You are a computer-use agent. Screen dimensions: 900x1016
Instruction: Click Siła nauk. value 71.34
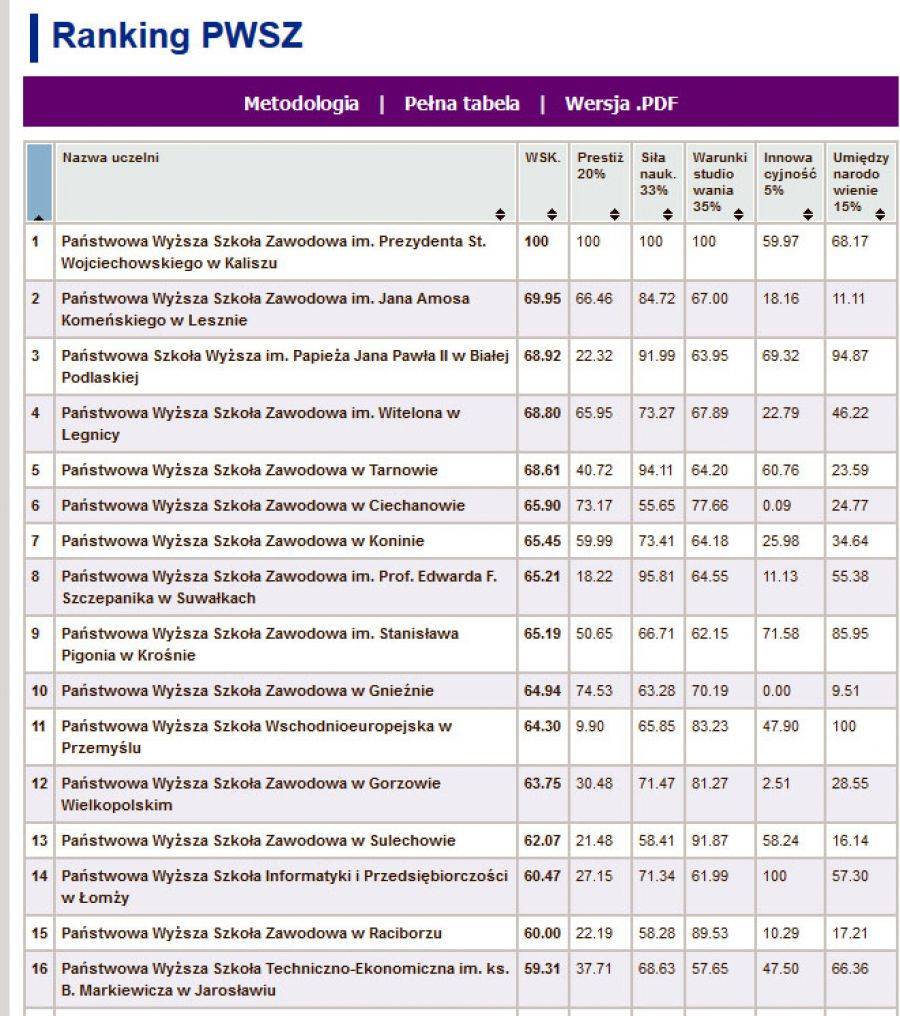click(656, 876)
